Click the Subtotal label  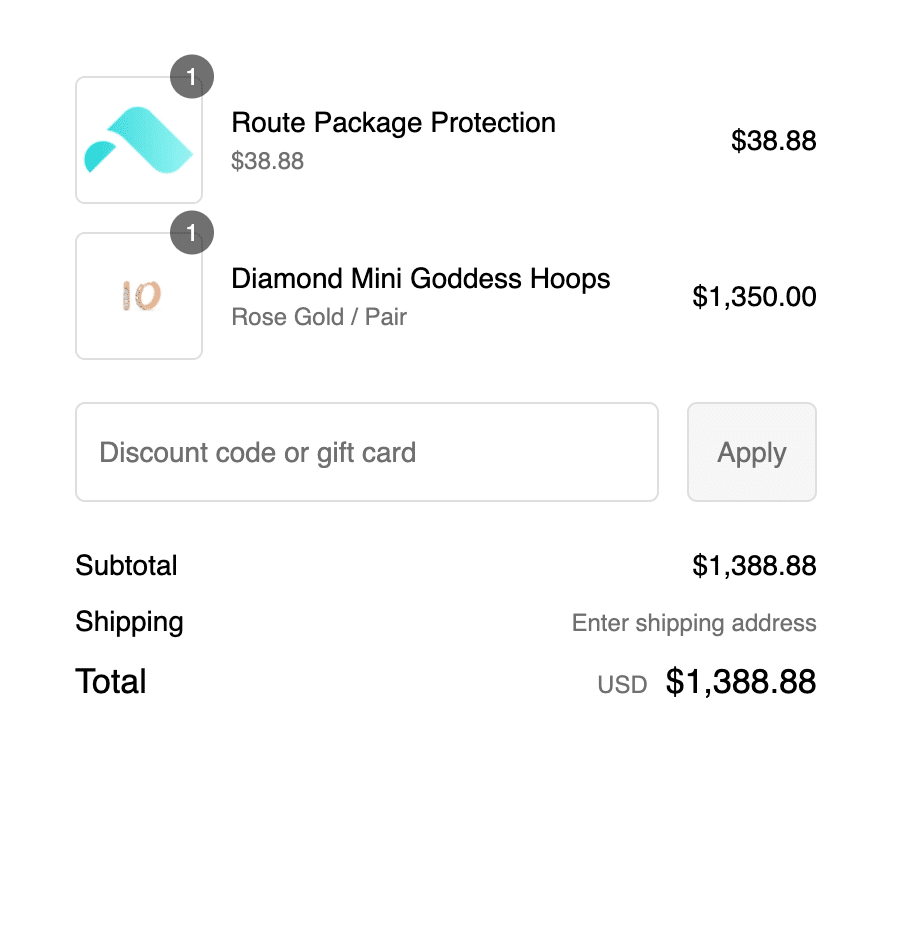click(x=126, y=565)
